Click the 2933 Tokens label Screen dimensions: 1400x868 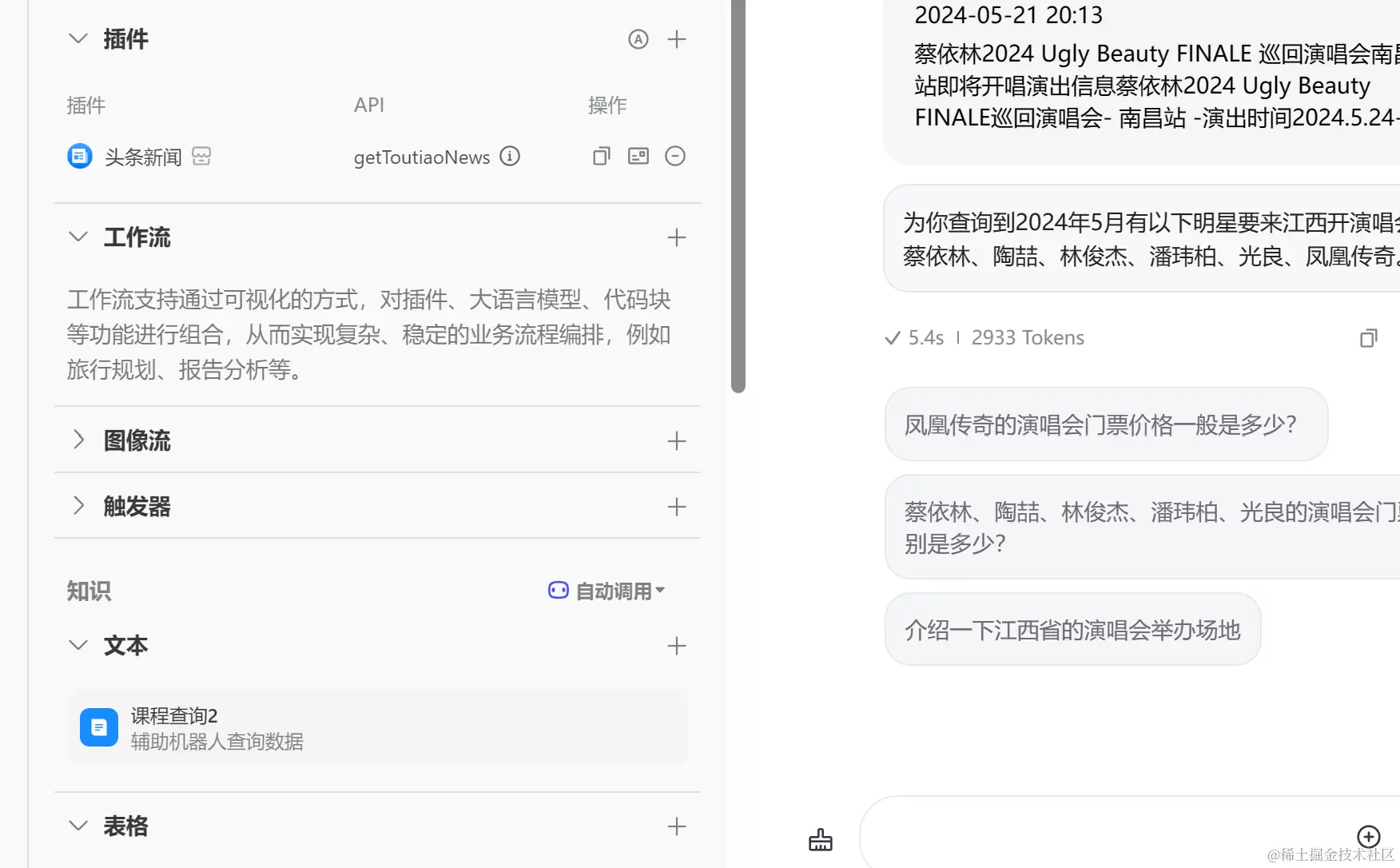1028,338
